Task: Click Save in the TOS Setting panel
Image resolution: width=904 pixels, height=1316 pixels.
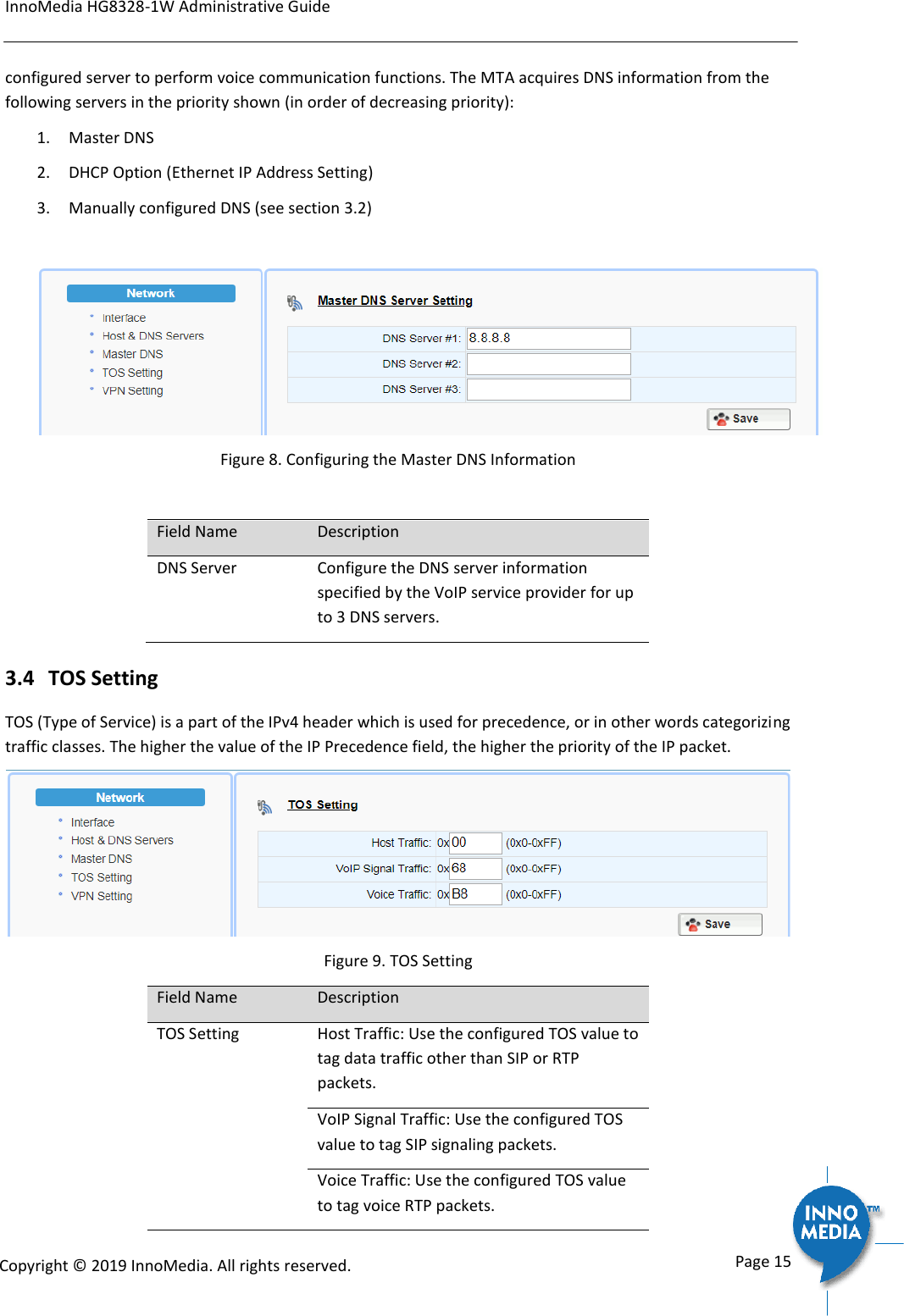Action: click(x=720, y=923)
